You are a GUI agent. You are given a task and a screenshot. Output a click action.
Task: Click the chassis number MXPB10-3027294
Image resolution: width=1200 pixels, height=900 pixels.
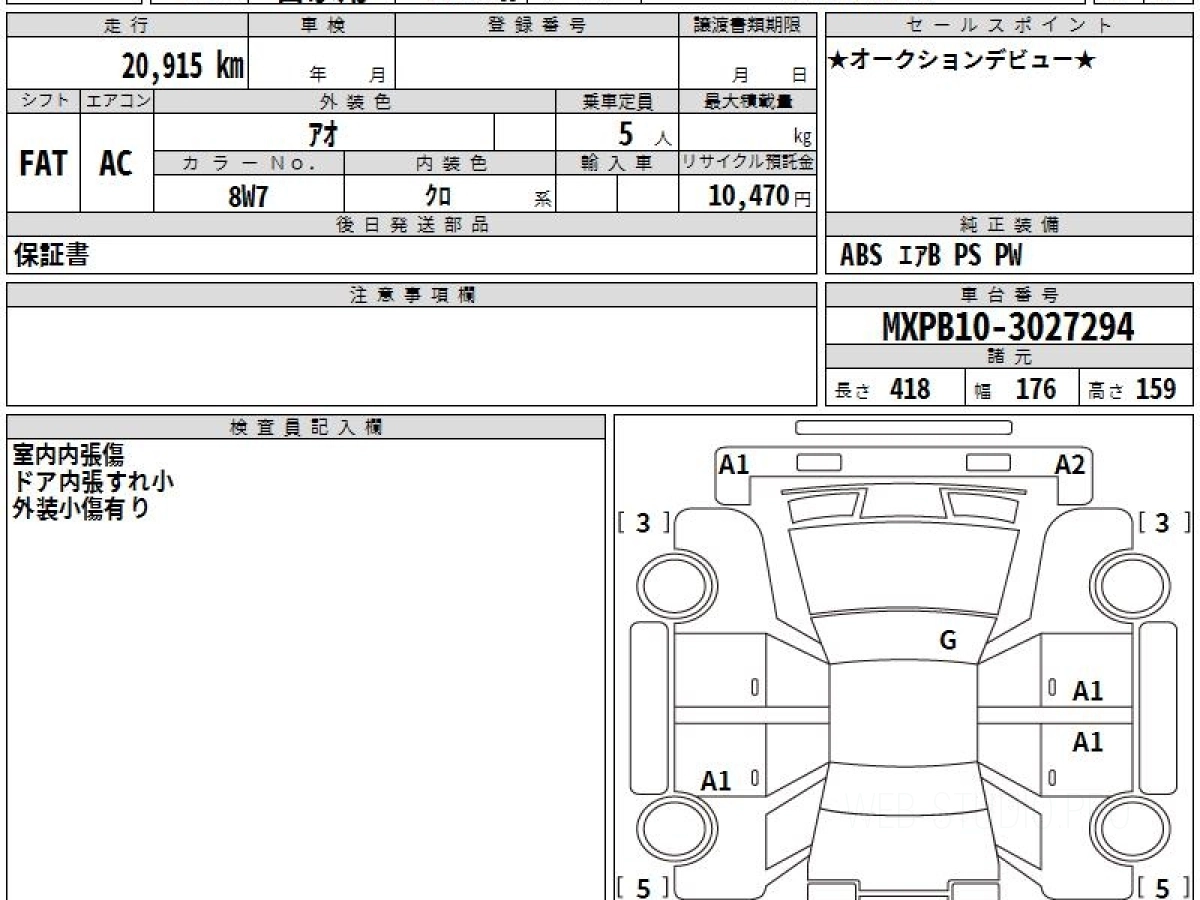click(x=1008, y=327)
